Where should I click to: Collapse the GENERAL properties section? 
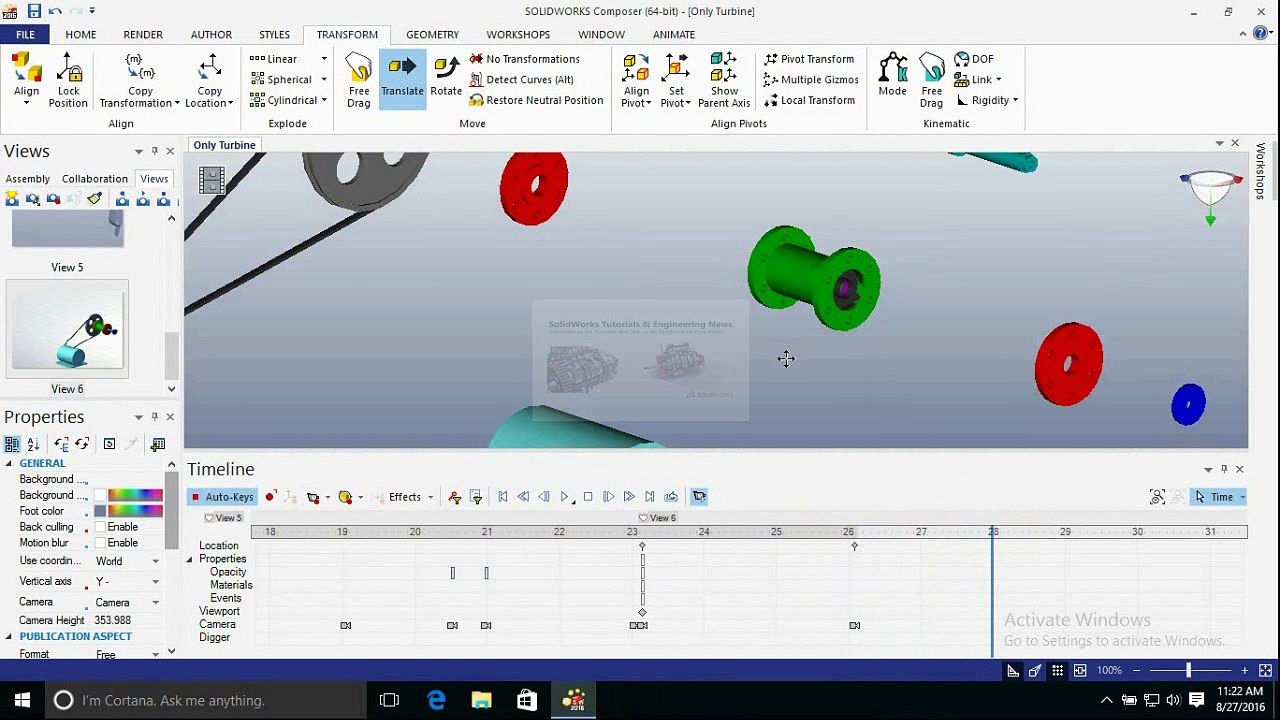pyautogui.click(x=9, y=464)
